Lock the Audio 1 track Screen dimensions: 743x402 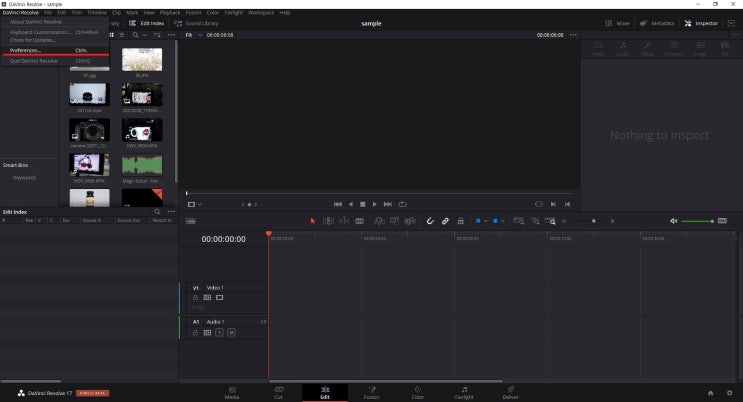[x=195, y=333]
